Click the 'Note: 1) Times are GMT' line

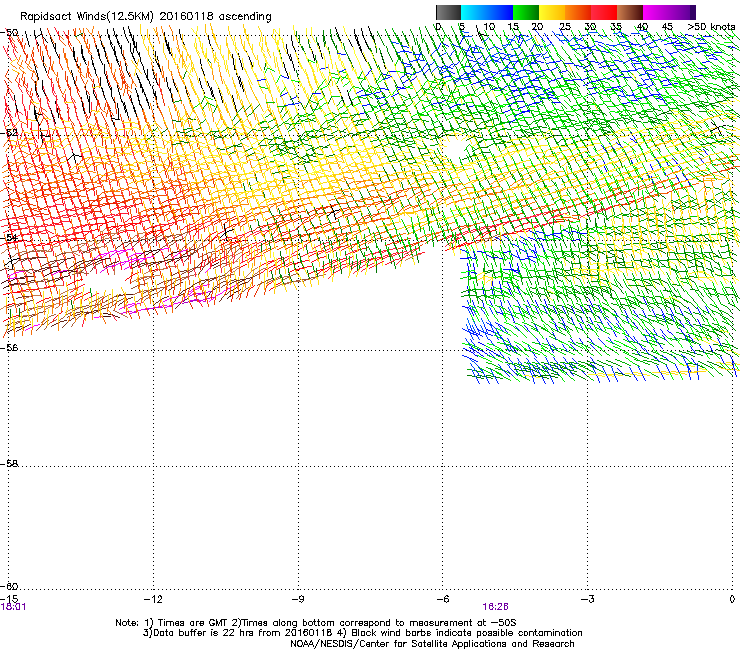[316, 623]
